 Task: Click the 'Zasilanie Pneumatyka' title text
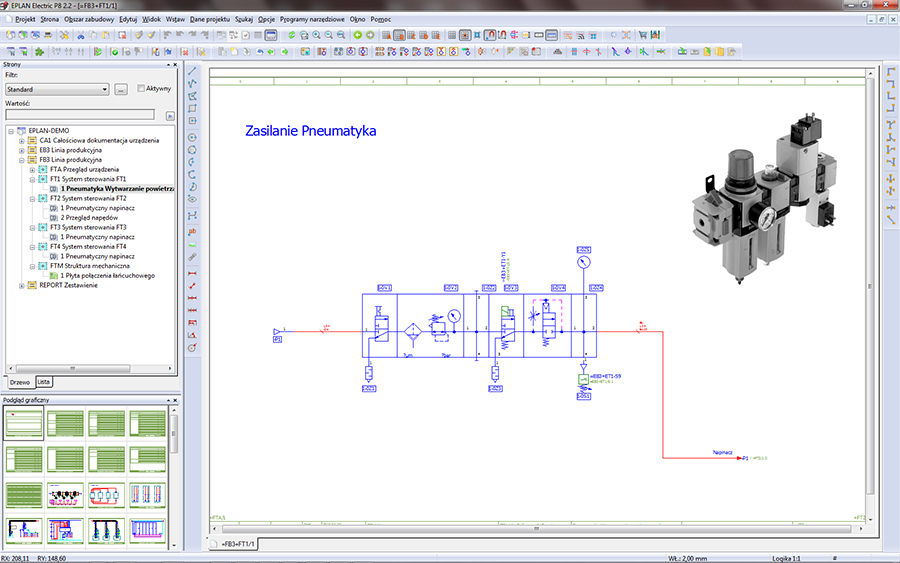click(311, 131)
